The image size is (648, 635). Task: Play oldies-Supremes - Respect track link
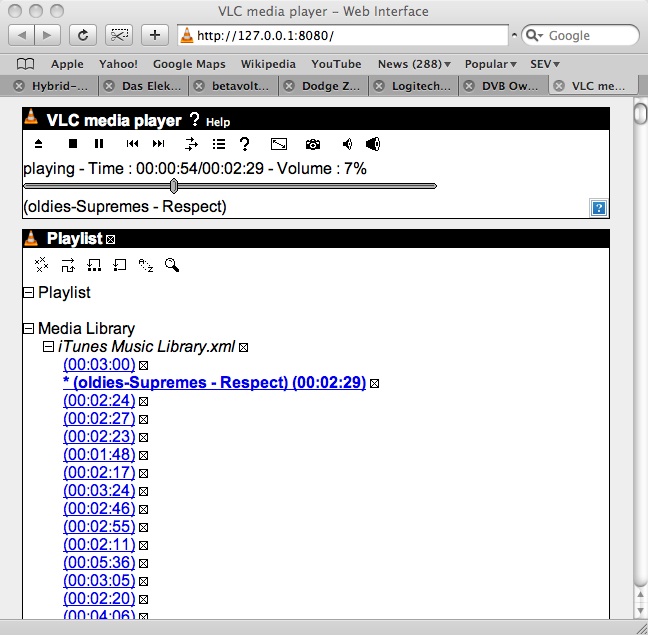tap(214, 383)
